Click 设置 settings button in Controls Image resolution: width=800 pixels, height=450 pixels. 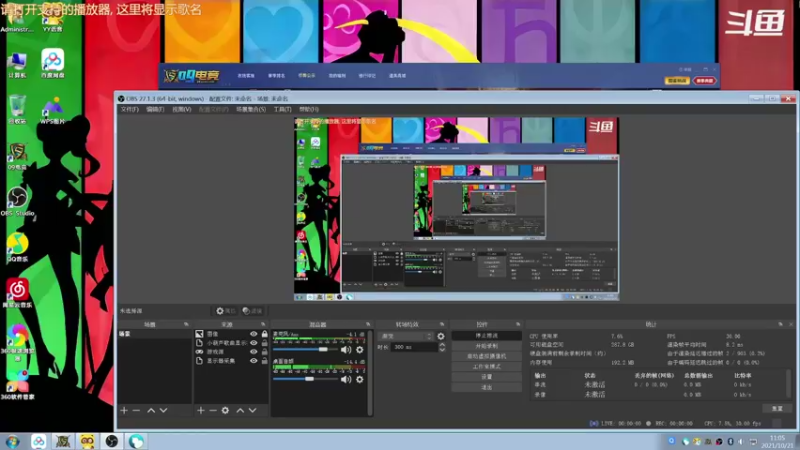[x=486, y=377]
